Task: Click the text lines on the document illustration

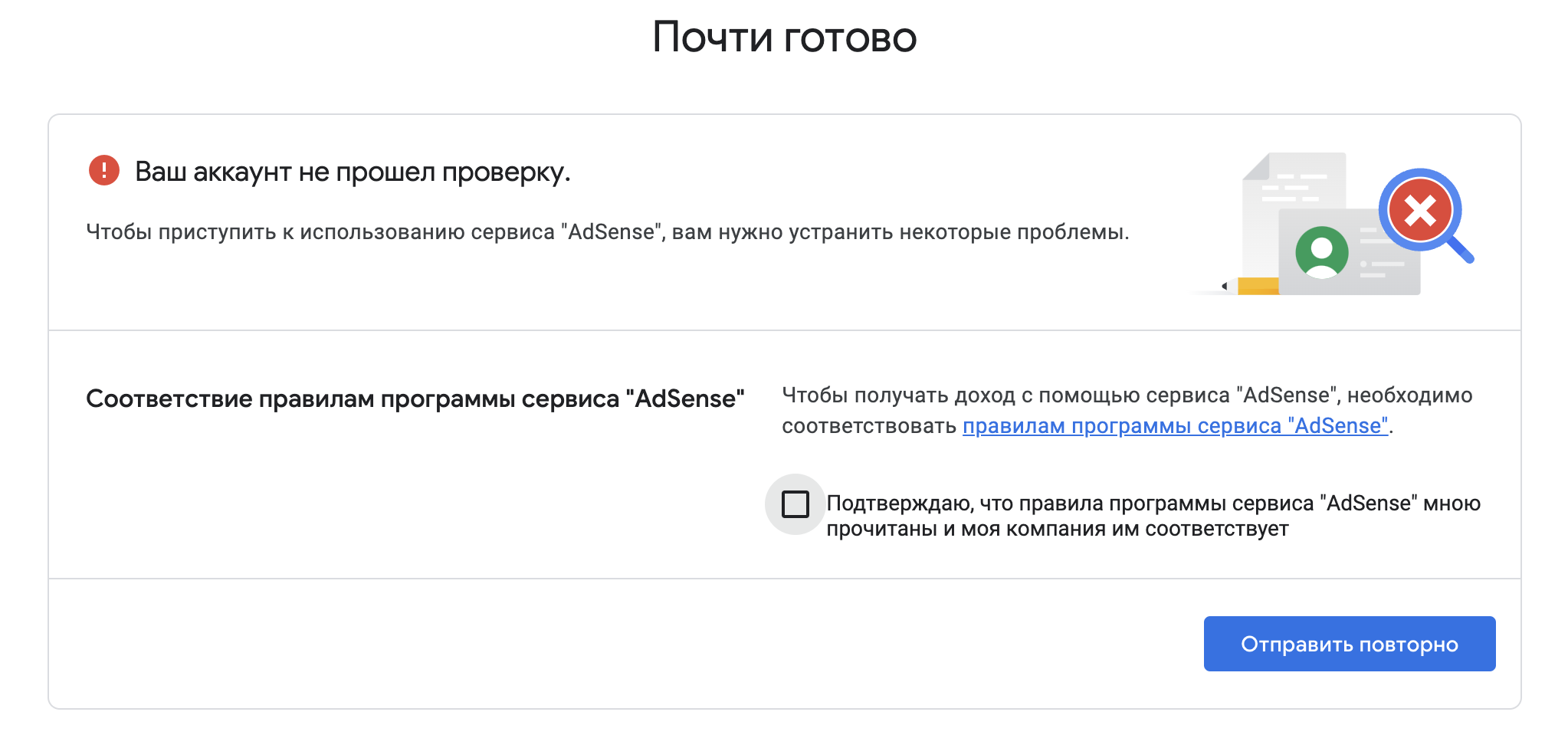Action: tap(1294, 188)
